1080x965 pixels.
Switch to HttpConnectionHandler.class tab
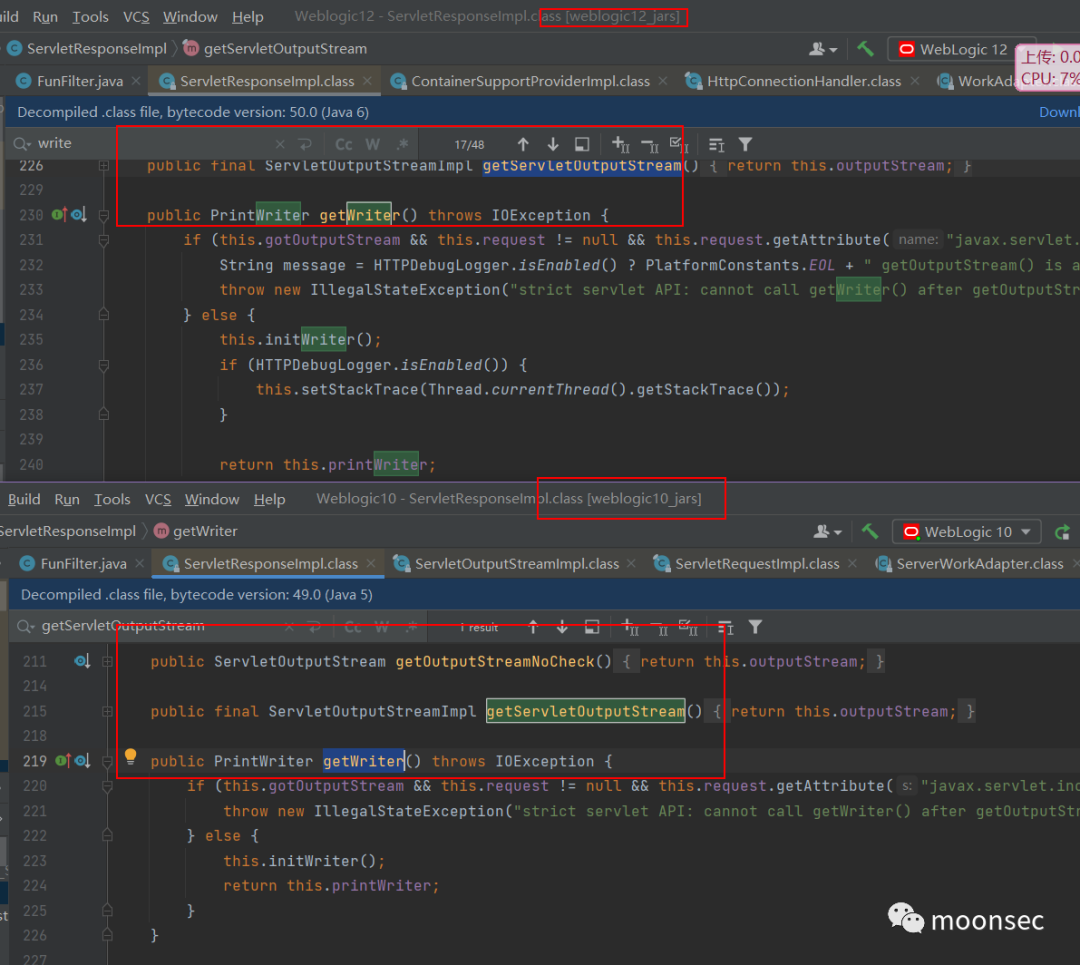pyautogui.click(x=804, y=81)
